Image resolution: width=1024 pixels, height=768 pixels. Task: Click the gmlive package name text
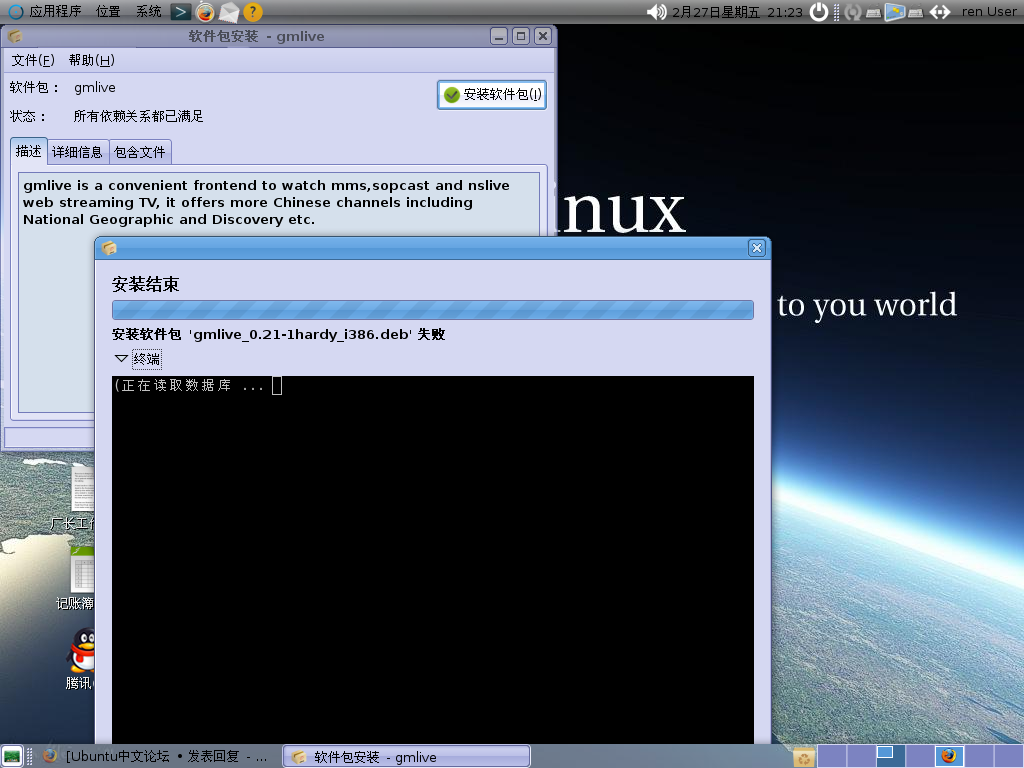(95, 88)
